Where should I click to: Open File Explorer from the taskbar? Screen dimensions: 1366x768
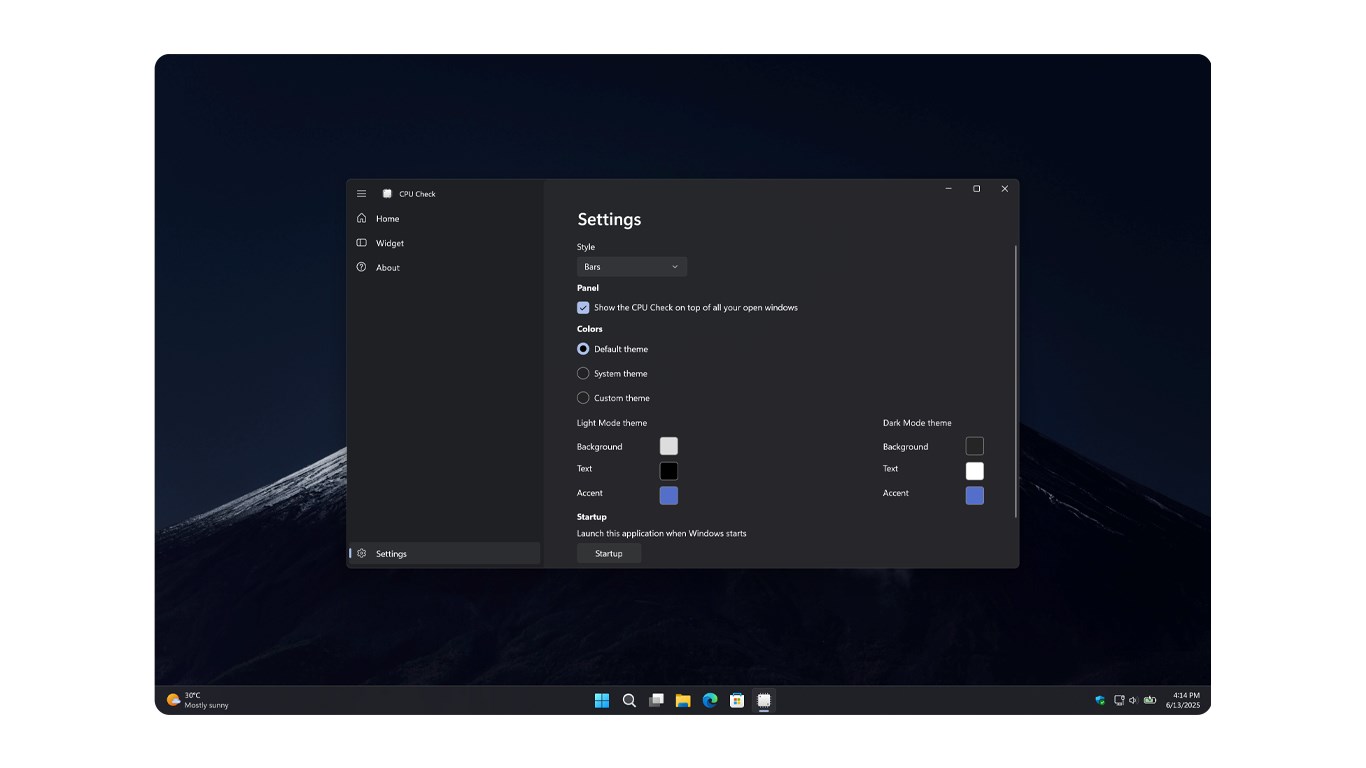coord(683,700)
